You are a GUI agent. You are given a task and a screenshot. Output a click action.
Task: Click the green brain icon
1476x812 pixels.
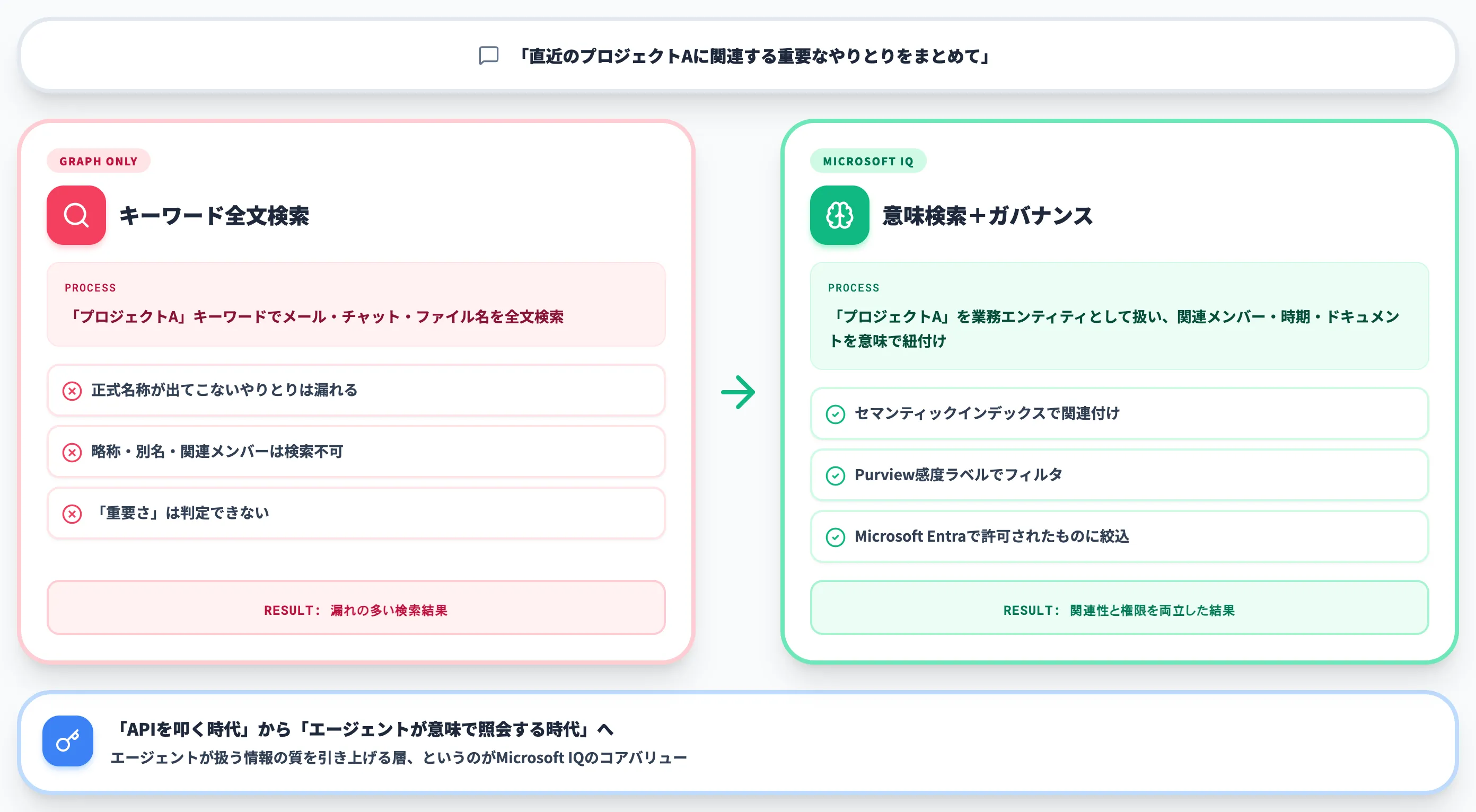pyautogui.click(x=839, y=215)
